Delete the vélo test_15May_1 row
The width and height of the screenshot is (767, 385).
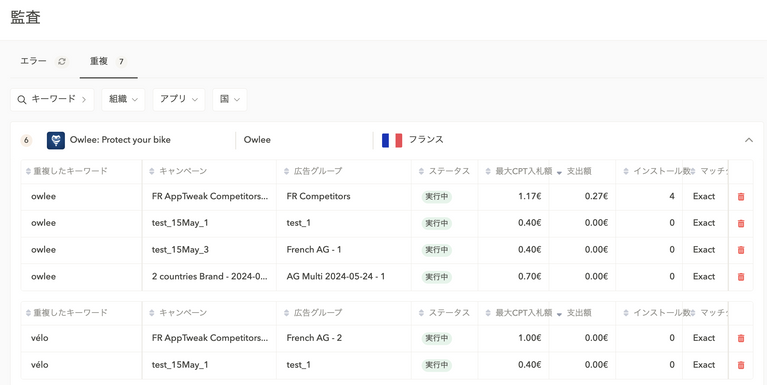coord(741,365)
